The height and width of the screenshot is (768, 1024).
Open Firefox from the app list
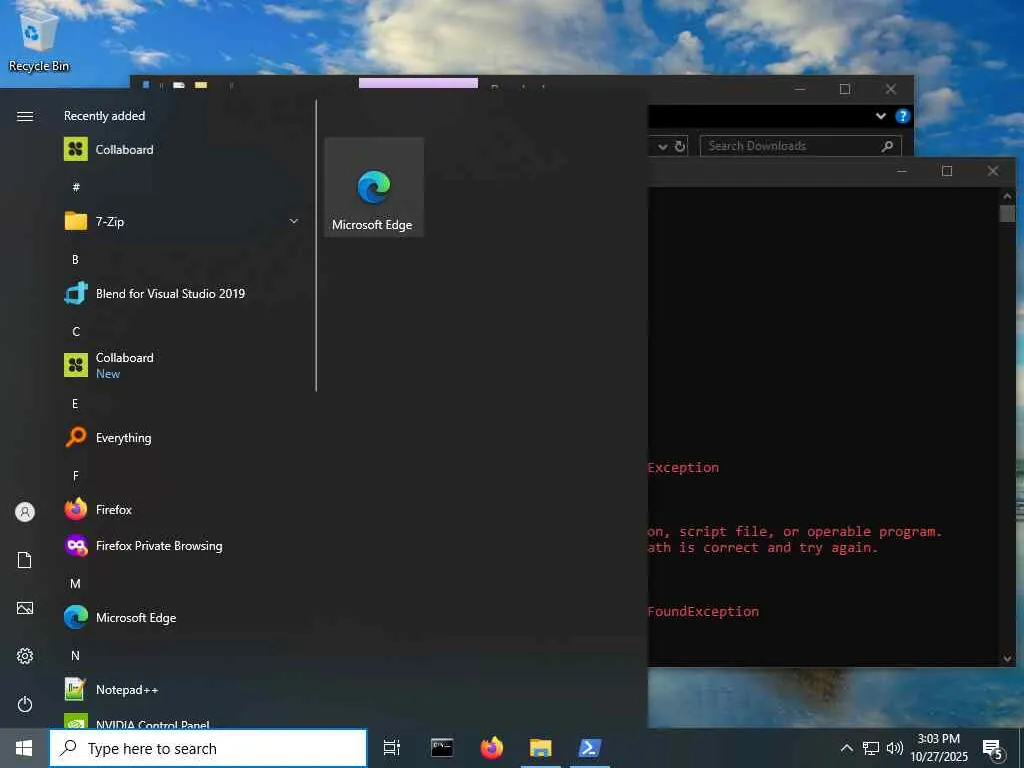click(183, 509)
